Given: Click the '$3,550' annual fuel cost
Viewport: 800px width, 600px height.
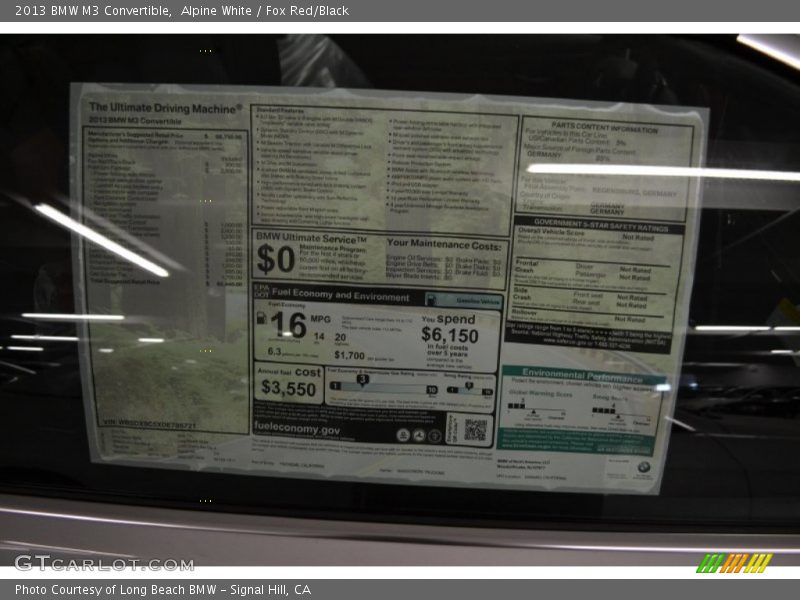Looking at the screenshot, I should 288,388.
